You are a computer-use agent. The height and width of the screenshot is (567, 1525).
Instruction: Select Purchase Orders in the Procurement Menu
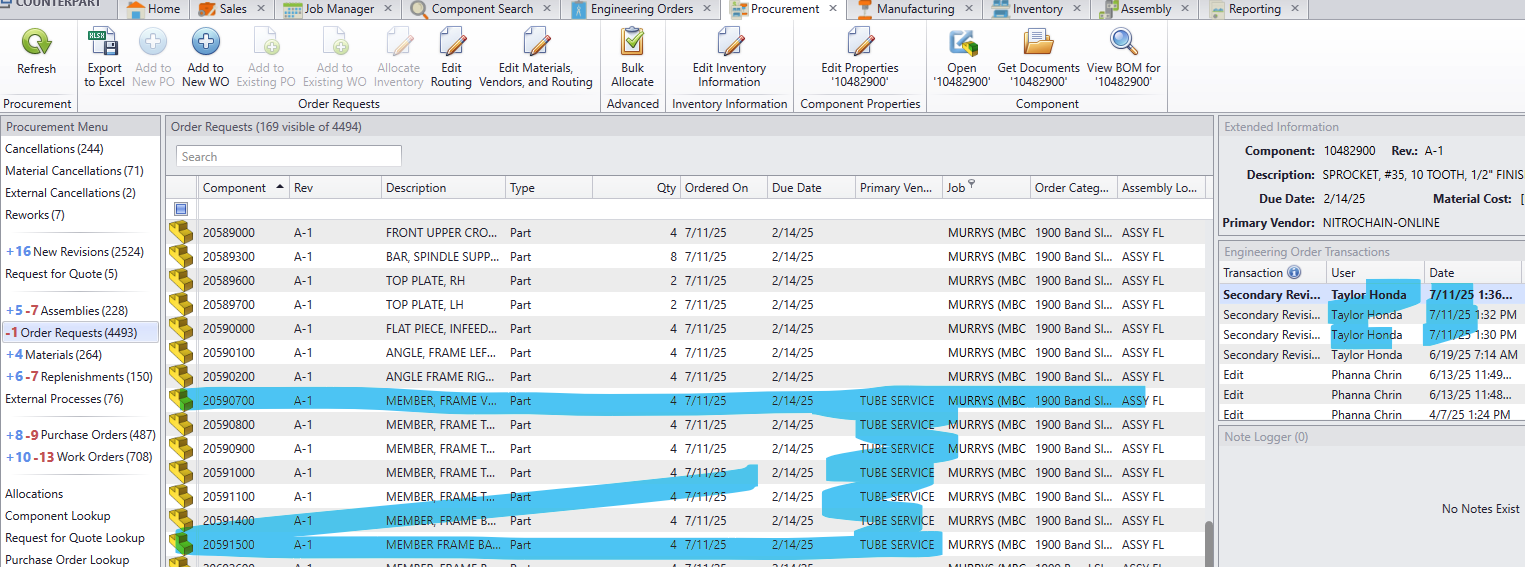98,435
